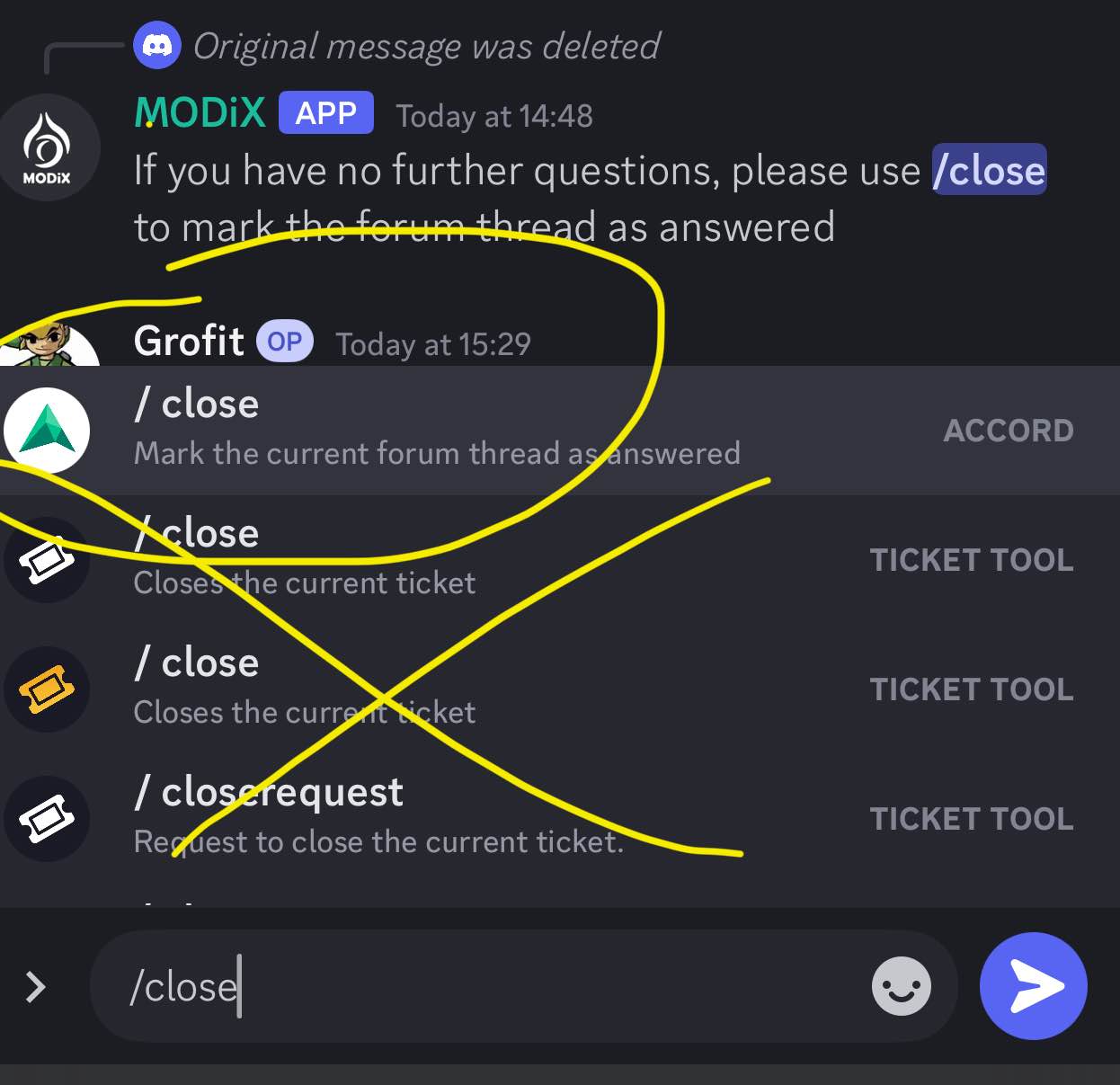Viewport: 1120px width, 1085px height.
Task: Click the OP badge next to Grofit
Action: pyautogui.click(x=284, y=342)
